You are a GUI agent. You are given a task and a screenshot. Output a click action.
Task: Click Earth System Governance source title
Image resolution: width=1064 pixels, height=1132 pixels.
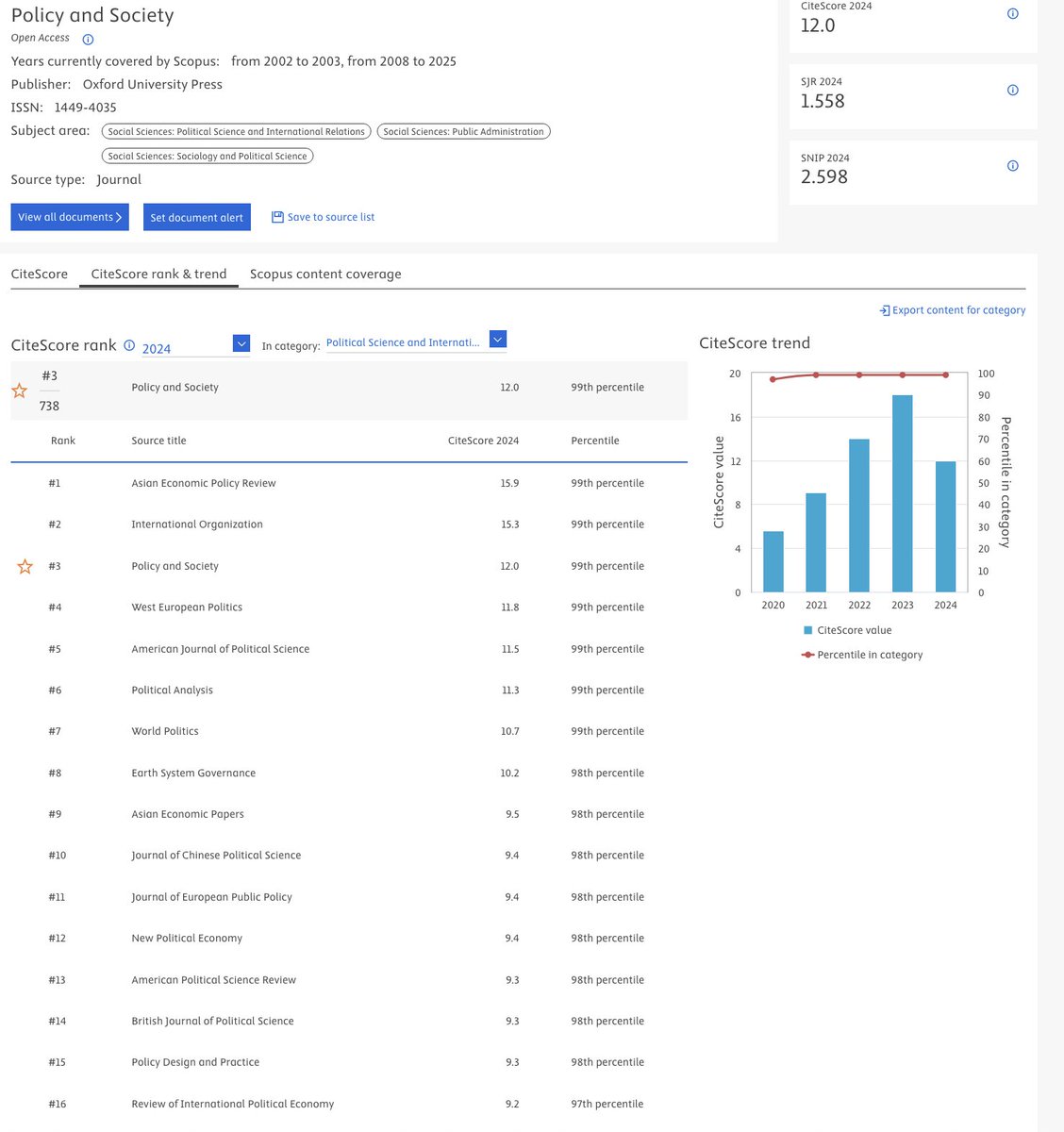tap(193, 773)
